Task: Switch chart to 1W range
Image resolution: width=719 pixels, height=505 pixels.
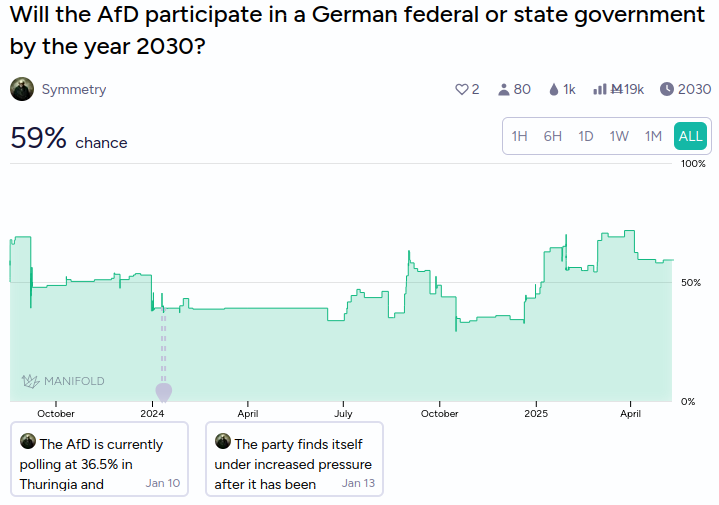Action: [x=619, y=136]
